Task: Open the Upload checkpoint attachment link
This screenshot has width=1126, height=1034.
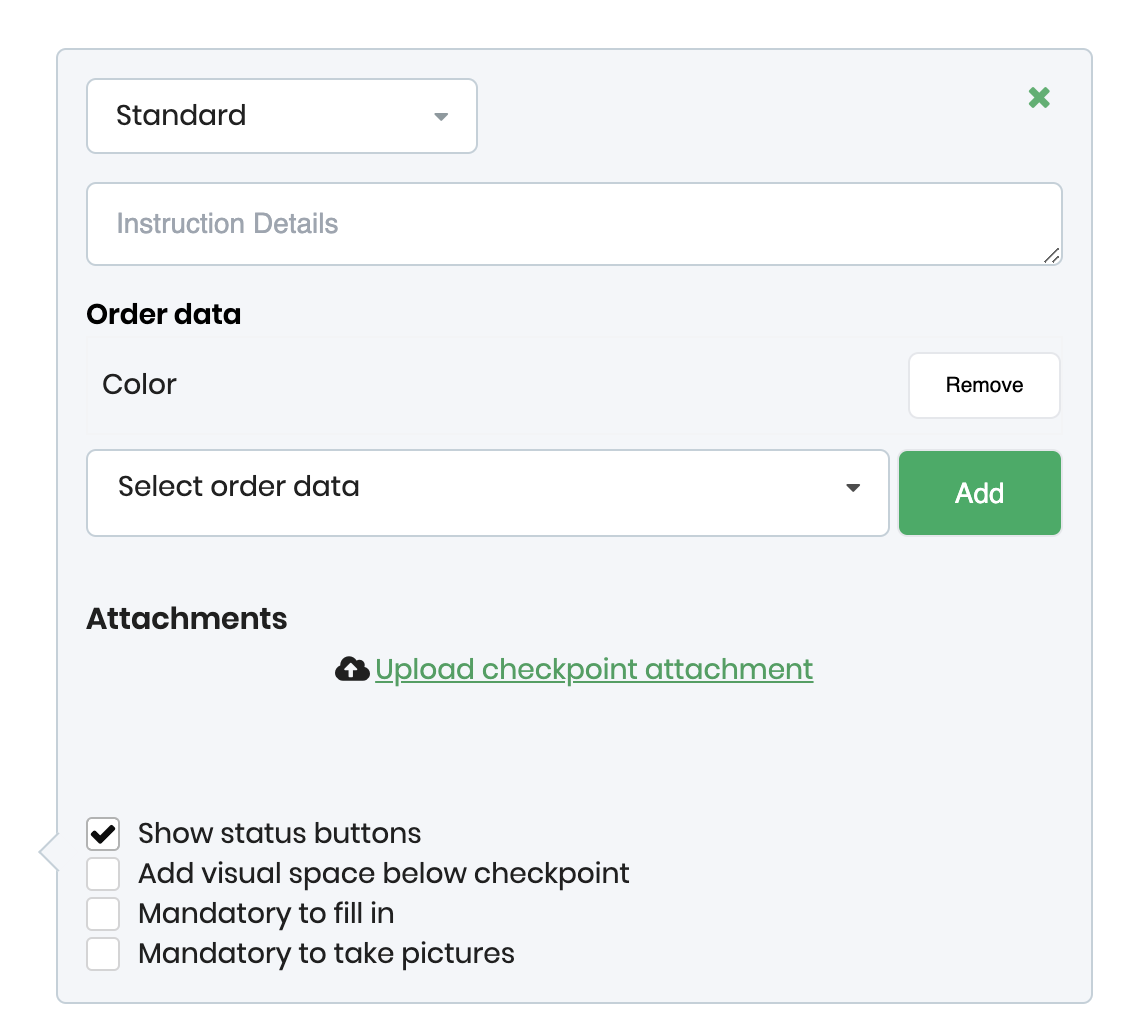Action: [594, 669]
